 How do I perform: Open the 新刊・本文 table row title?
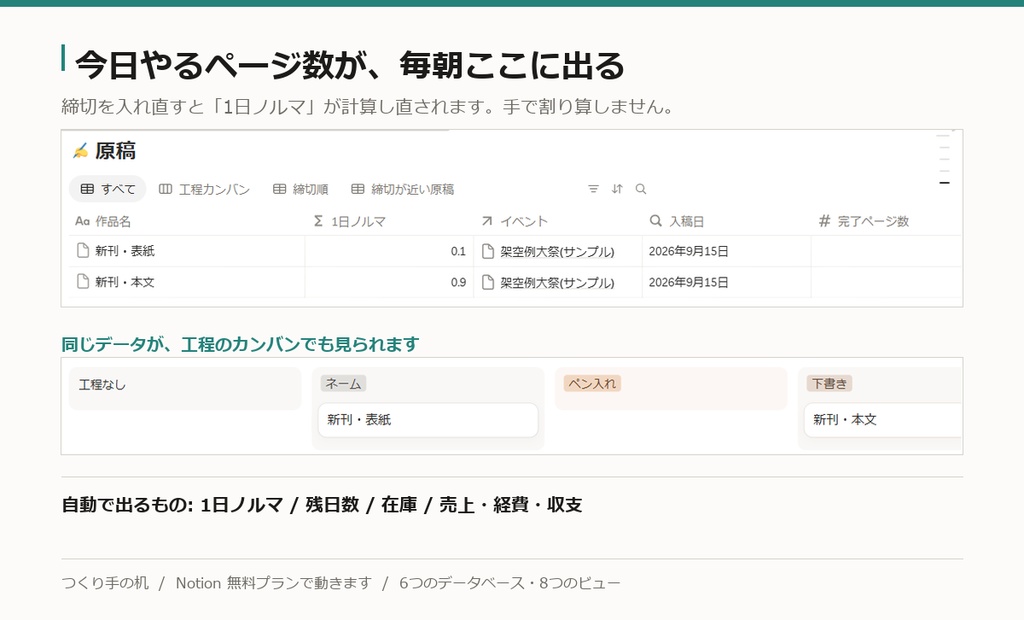tap(125, 282)
